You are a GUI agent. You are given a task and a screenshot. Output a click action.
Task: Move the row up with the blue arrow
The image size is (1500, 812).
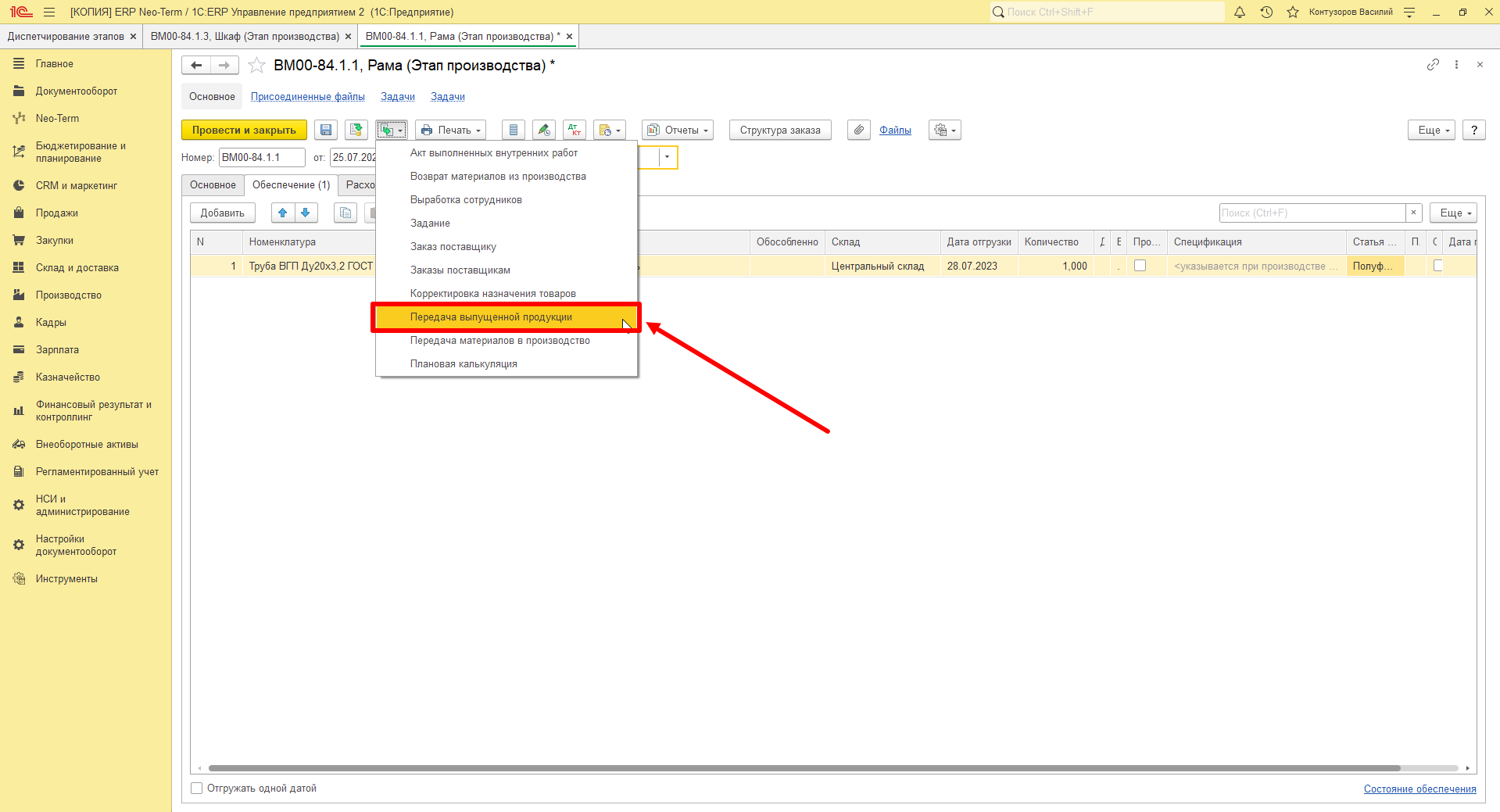click(283, 213)
